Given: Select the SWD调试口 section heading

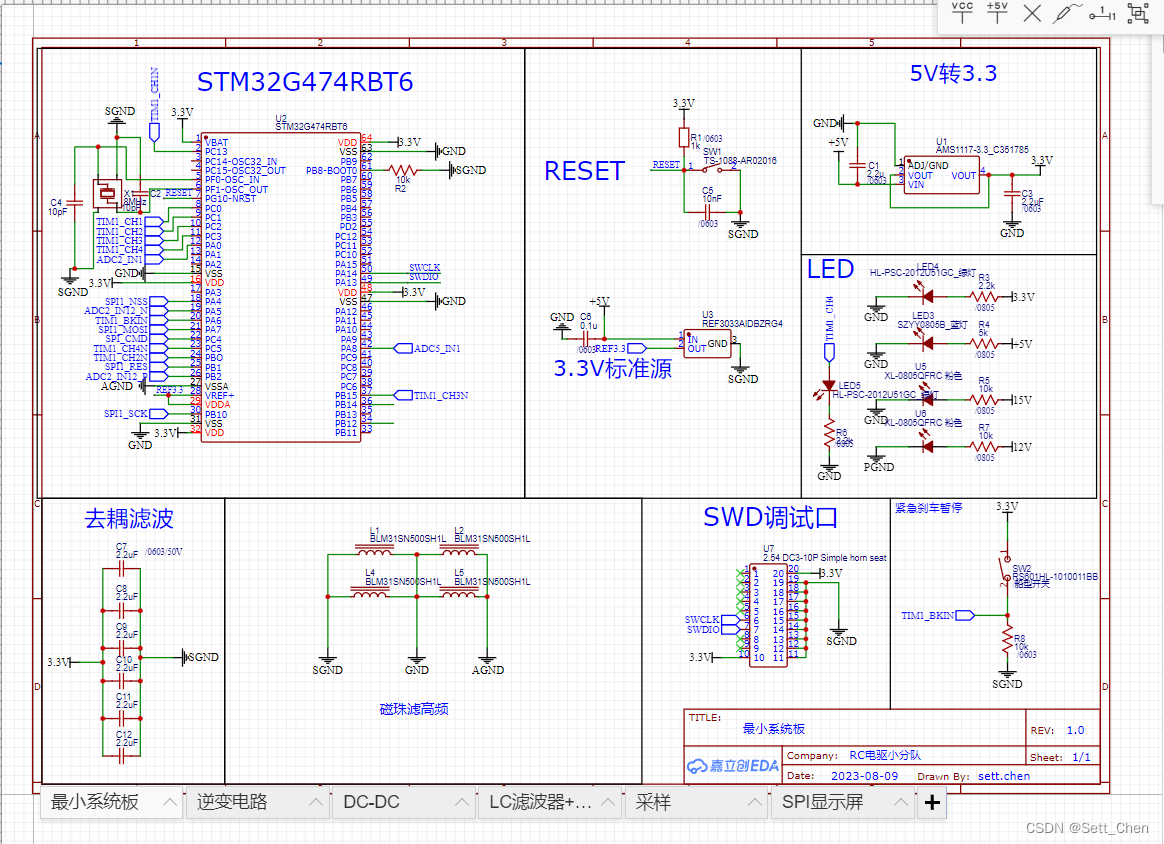Looking at the screenshot, I should tap(771, 517).
